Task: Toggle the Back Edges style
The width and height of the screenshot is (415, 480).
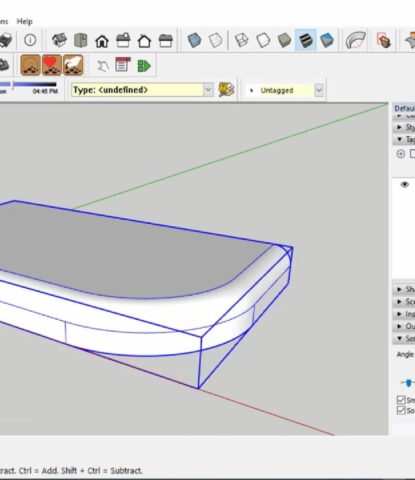Action: coord(215,40)
